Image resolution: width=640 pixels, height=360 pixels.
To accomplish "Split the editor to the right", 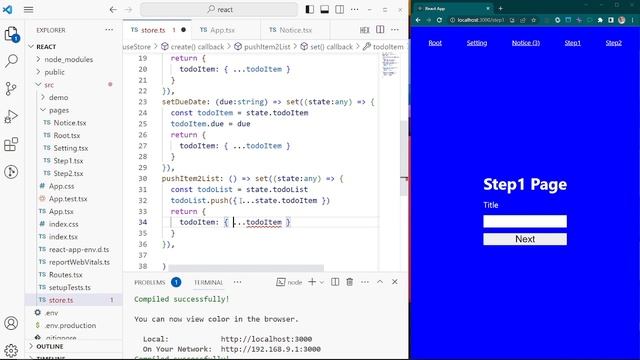I will click(x=380, y=29).
